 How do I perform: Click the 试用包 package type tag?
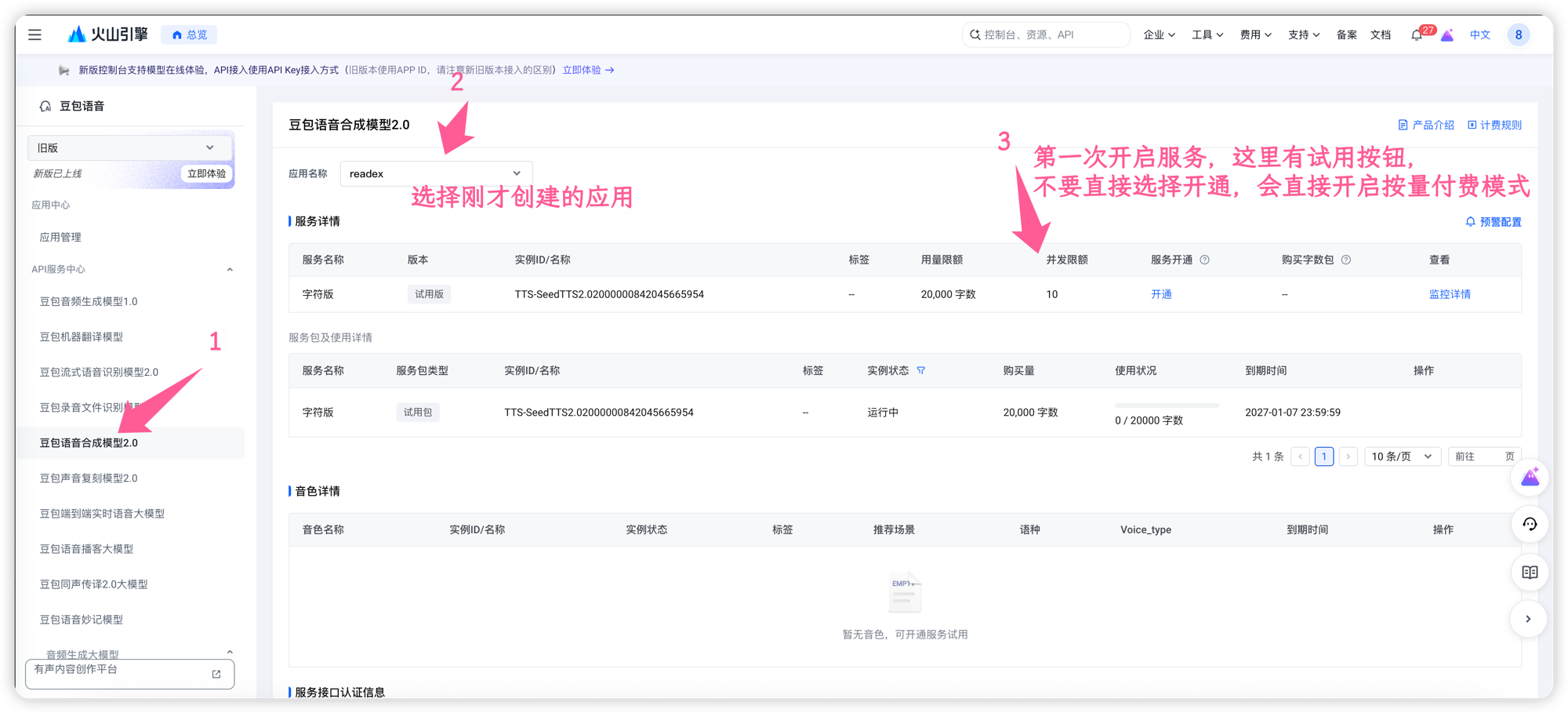point(418,412)
